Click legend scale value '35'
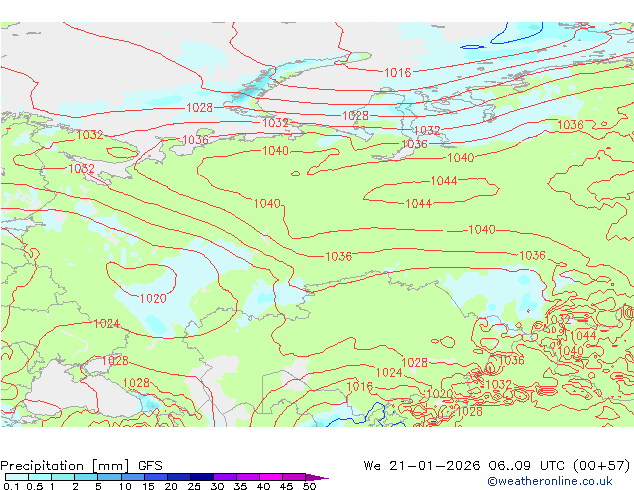 pos(241,486)
